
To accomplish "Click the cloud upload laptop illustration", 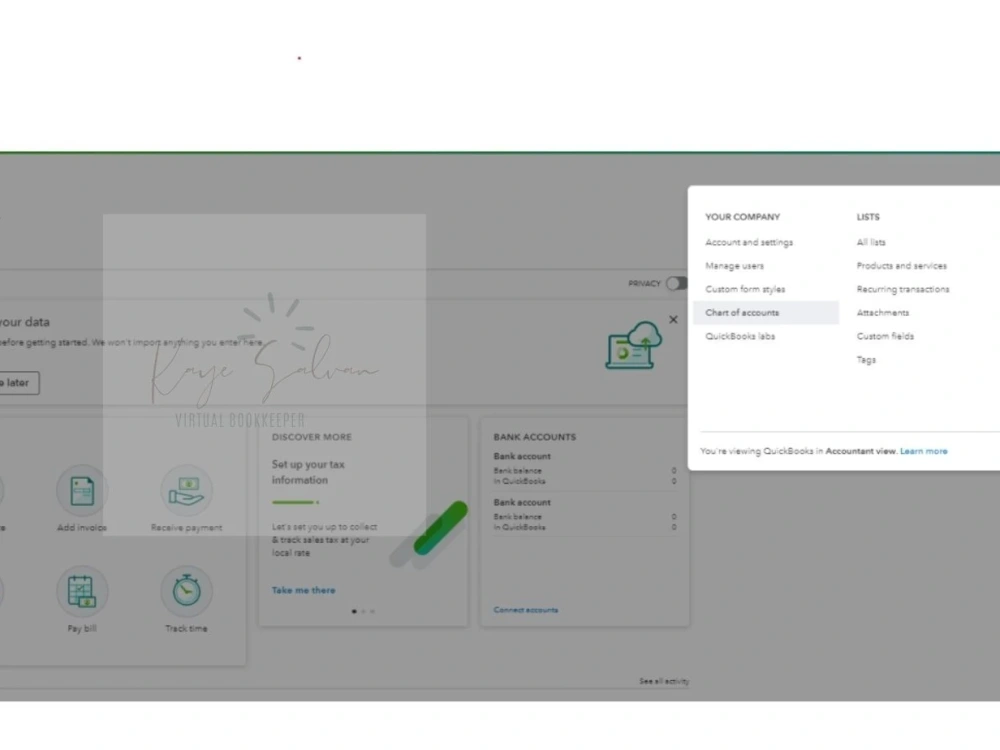I will [x=633, y=345].
